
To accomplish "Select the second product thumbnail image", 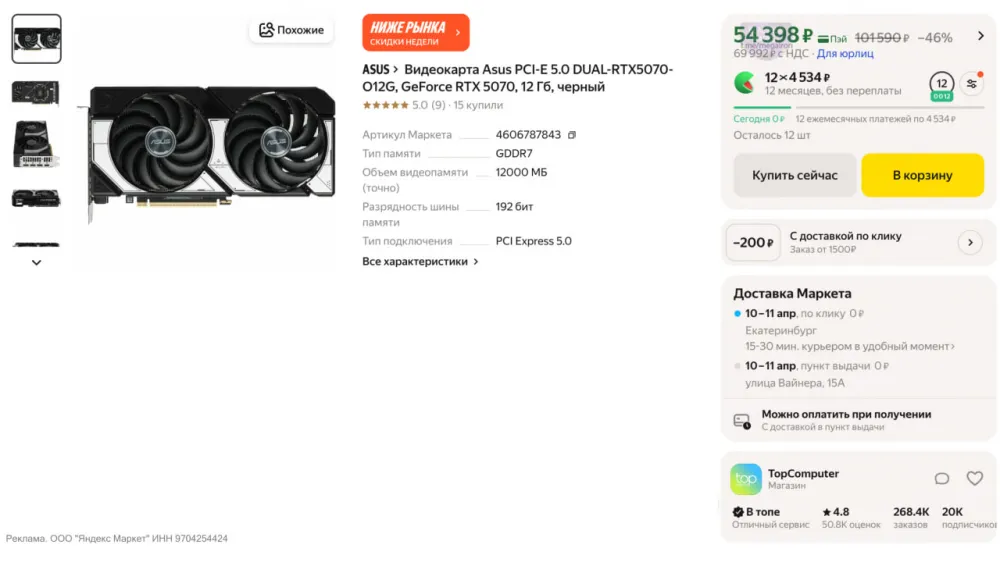I will [36, 92].
